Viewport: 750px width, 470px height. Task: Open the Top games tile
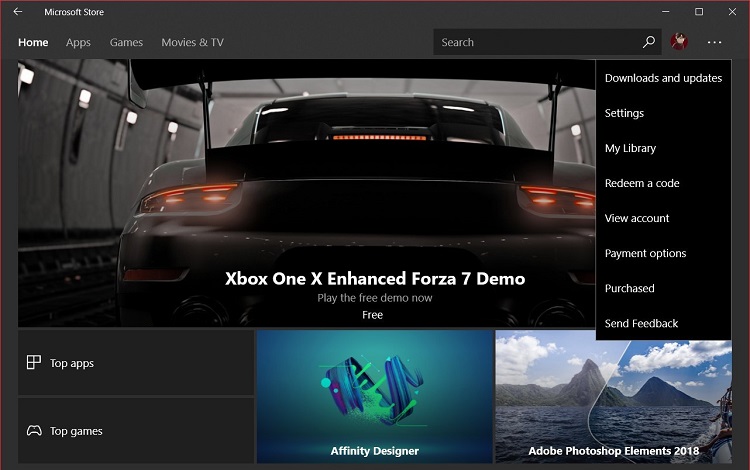pyautogui.click(x=136, y=430)
